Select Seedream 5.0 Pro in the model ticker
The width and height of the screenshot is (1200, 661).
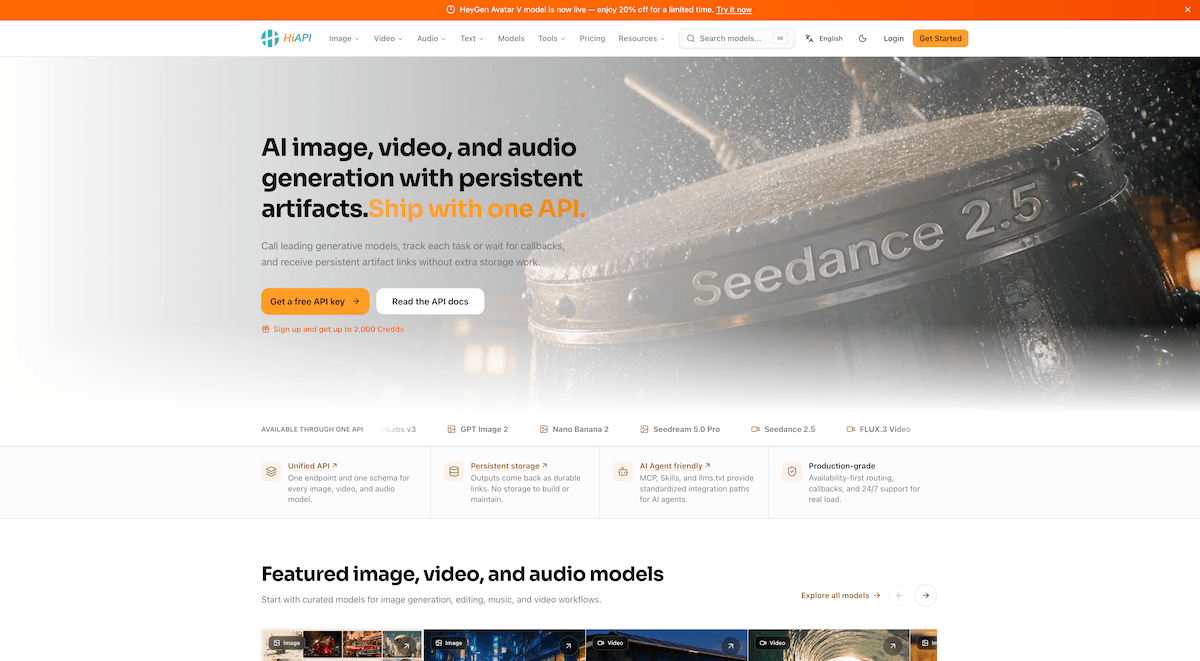pos(680,429)
